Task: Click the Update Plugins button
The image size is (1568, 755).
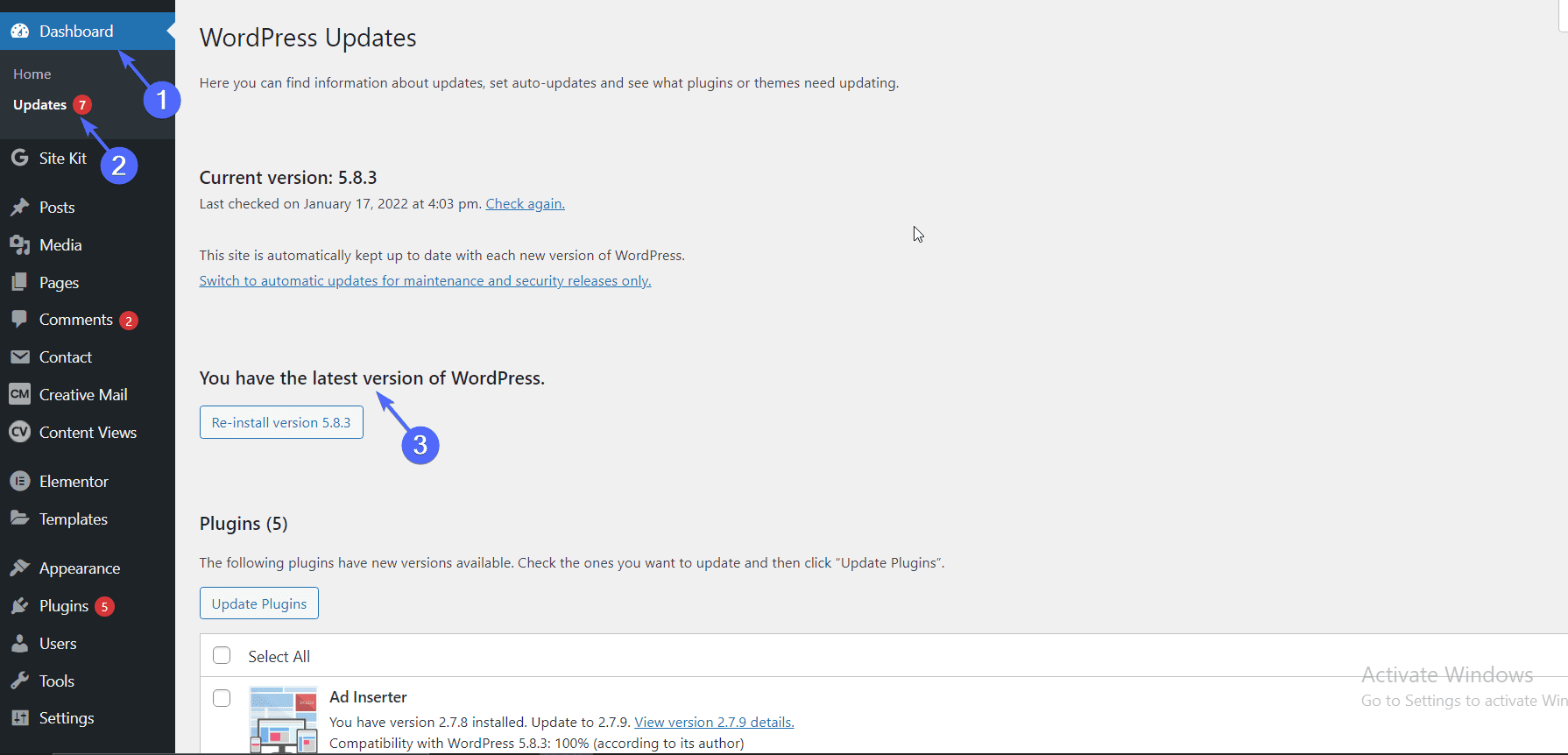Action: click(259, 603)
